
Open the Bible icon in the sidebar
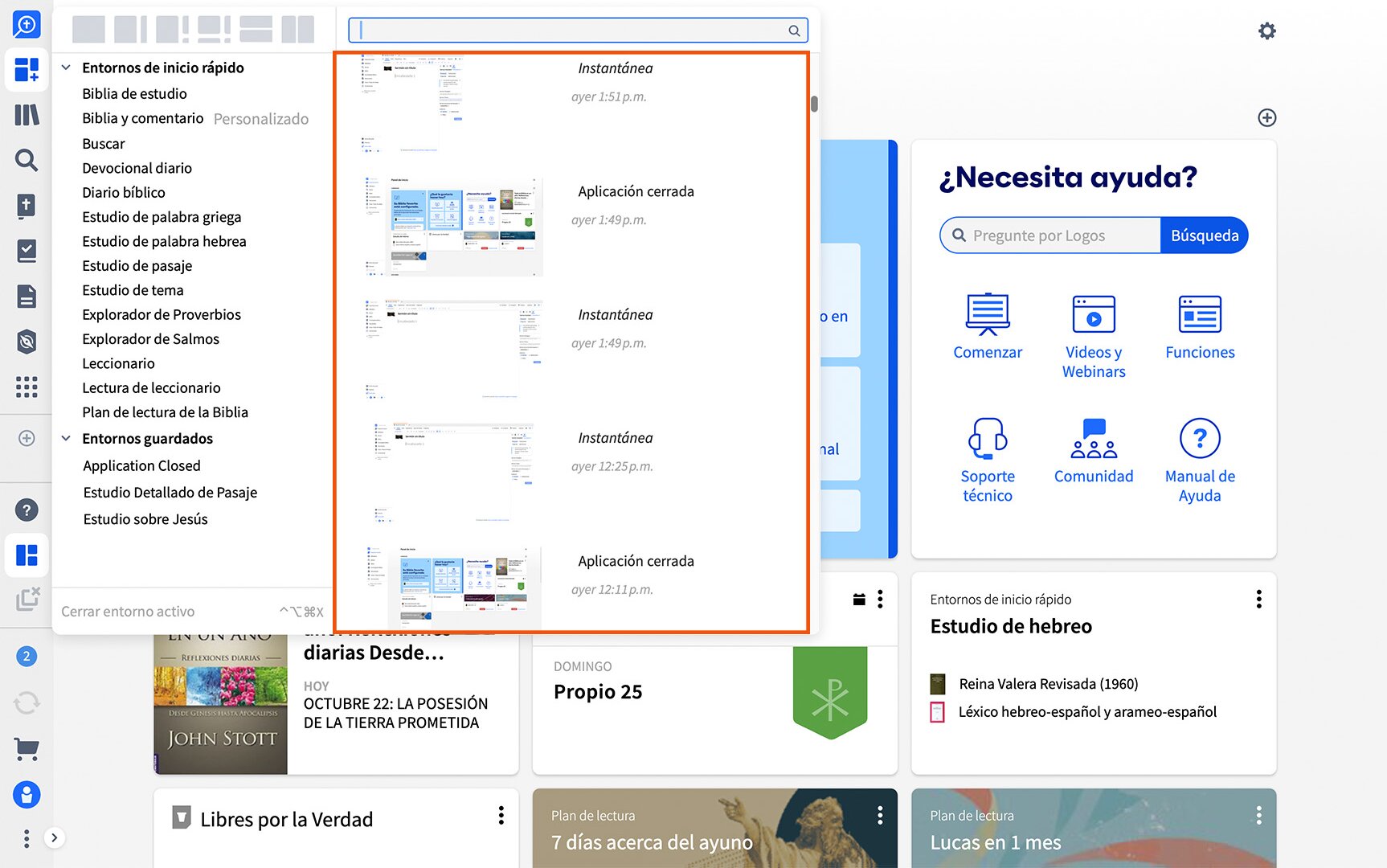27,206
